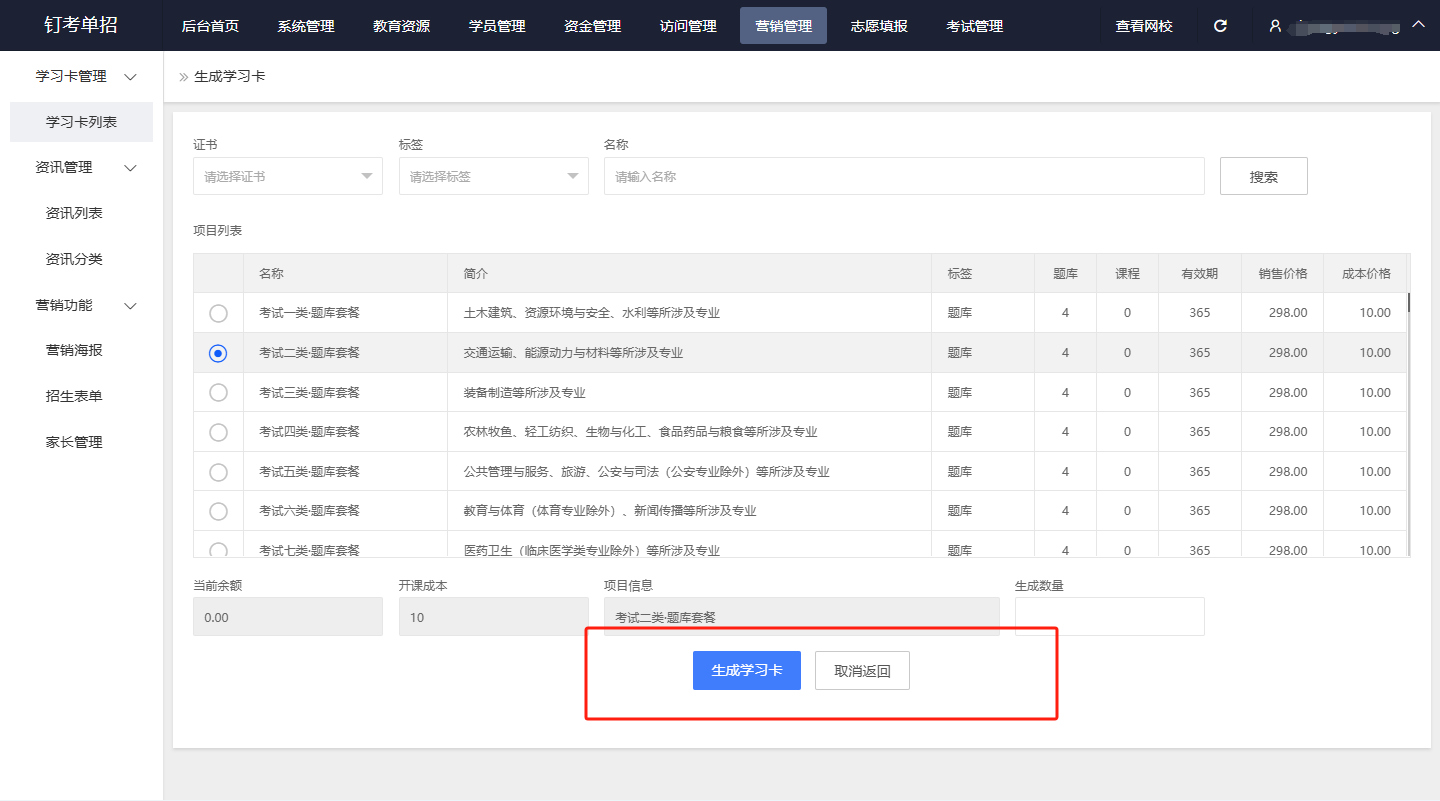Click the breadcrumb double-arrow icon
The image size is (1440, 801).
pyautogui.click(x=183, y=77)
